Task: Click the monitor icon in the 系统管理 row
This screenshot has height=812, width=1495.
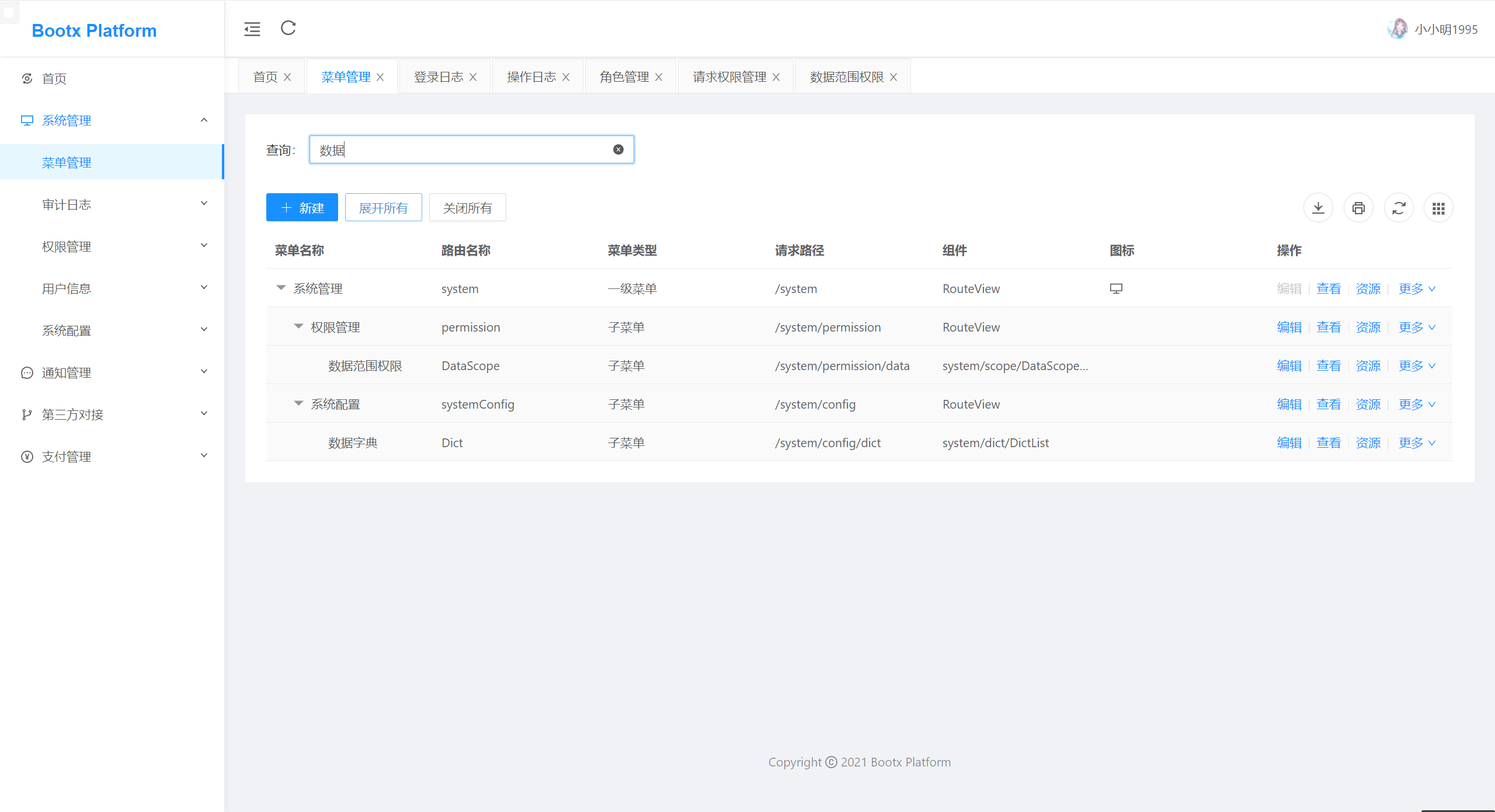Action: (1116, 288)
